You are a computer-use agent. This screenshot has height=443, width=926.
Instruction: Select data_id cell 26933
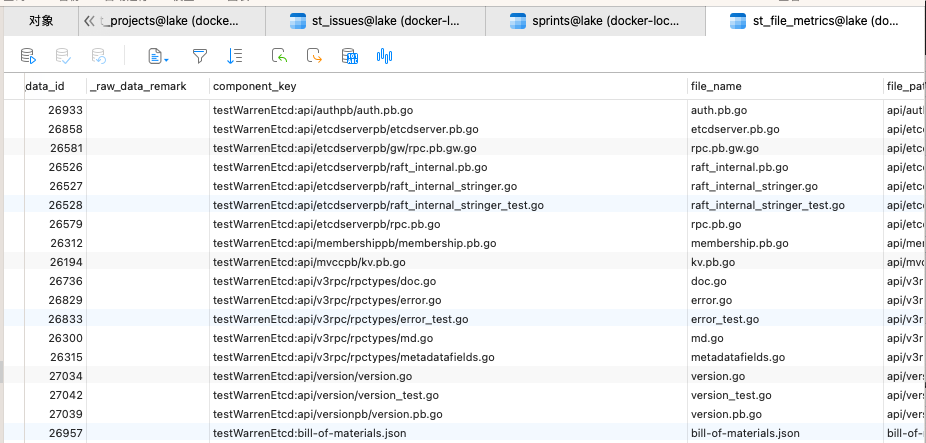[55, 110]
